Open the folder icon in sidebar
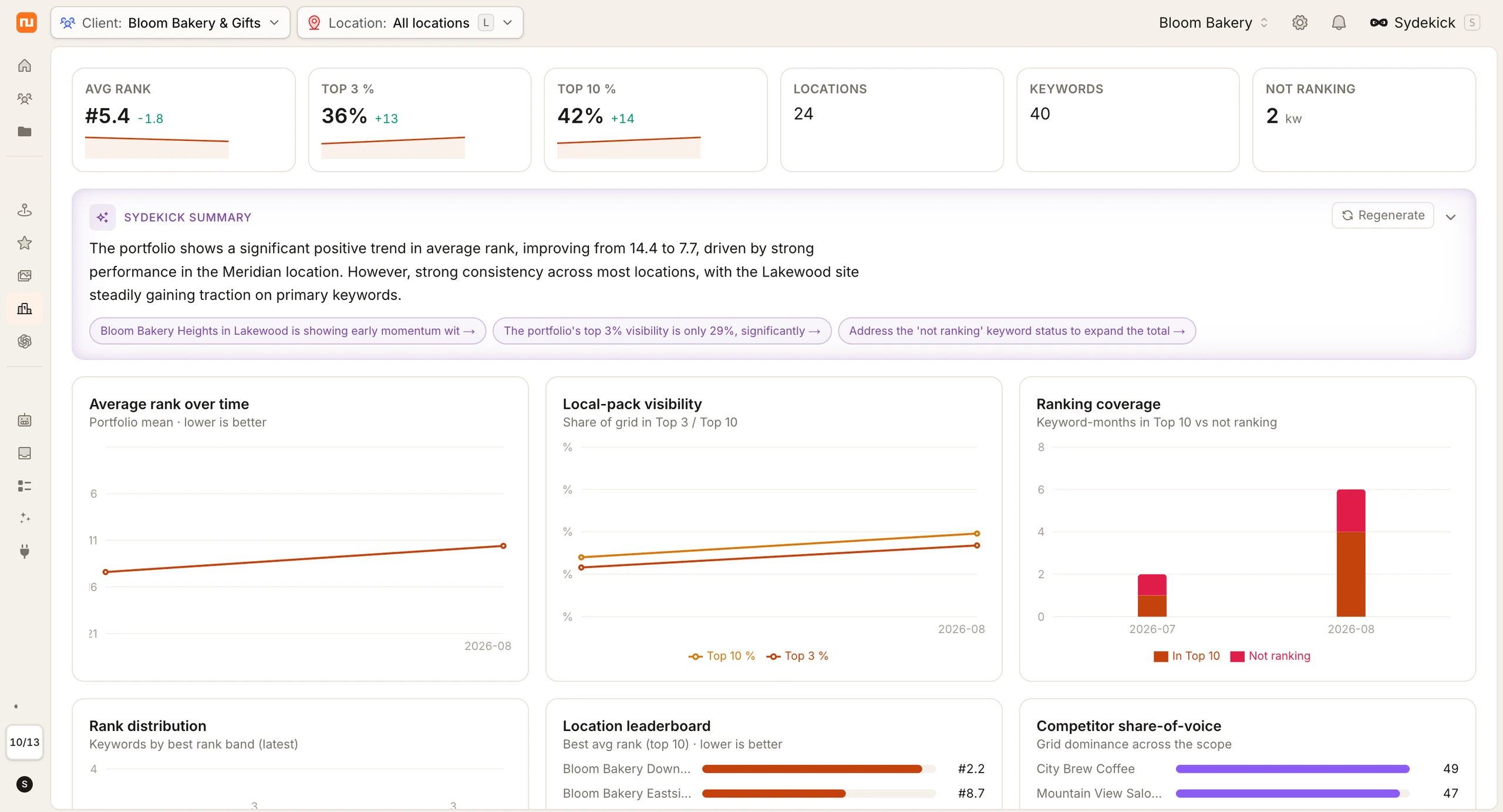 25,131
